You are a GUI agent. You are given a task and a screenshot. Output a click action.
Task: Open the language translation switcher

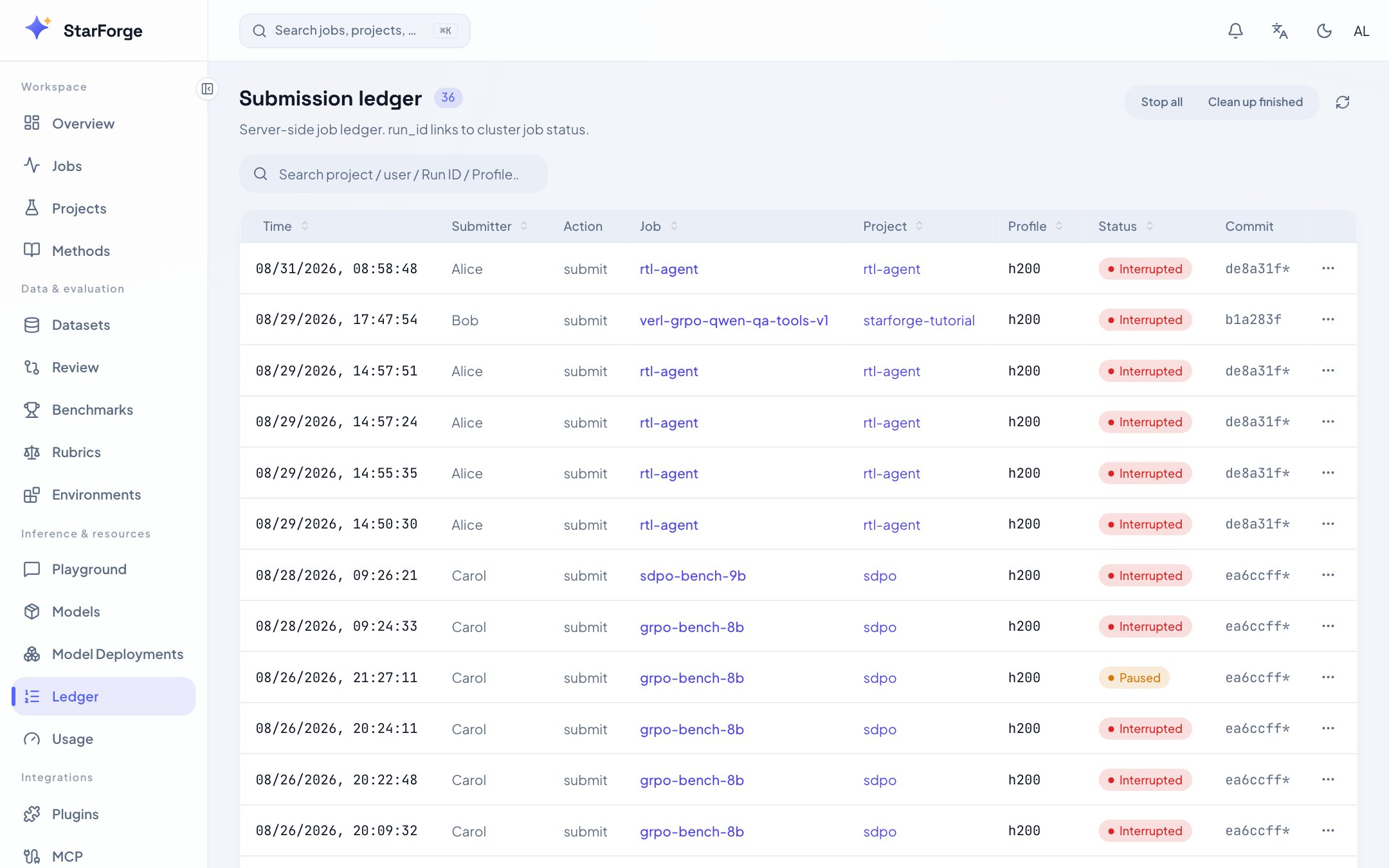(x=1280, y=31)
